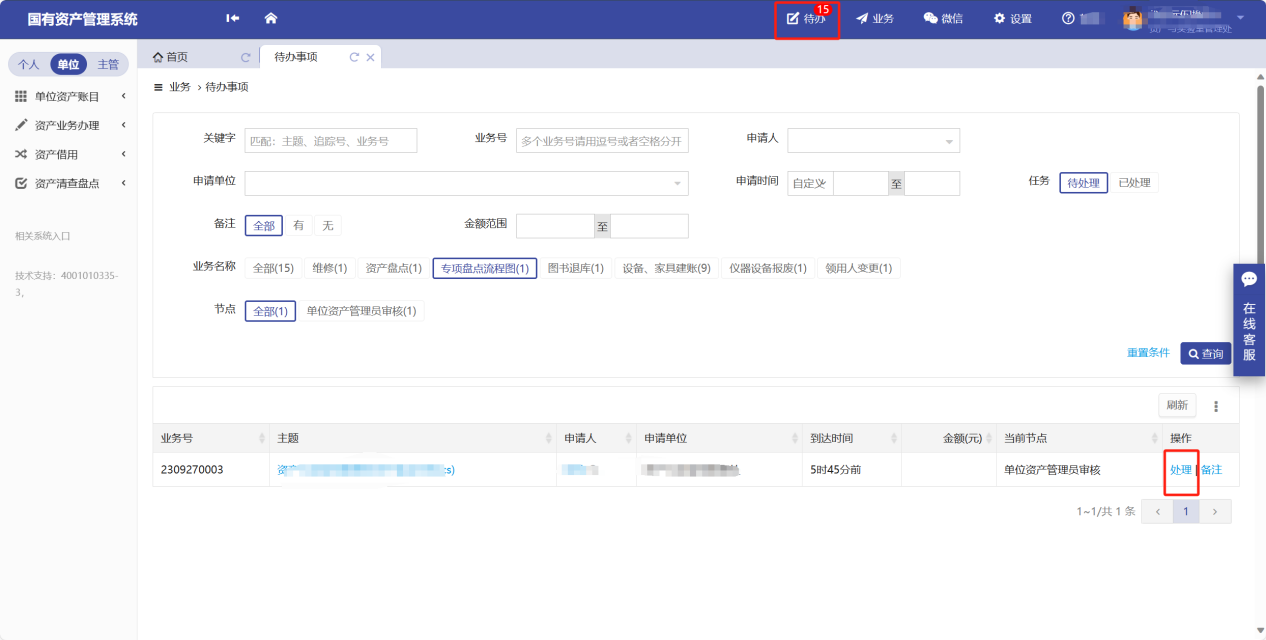Open the 在线客服 online support chat
This screenshot has width=1266, height=640.
click(x=1249, y=320)
